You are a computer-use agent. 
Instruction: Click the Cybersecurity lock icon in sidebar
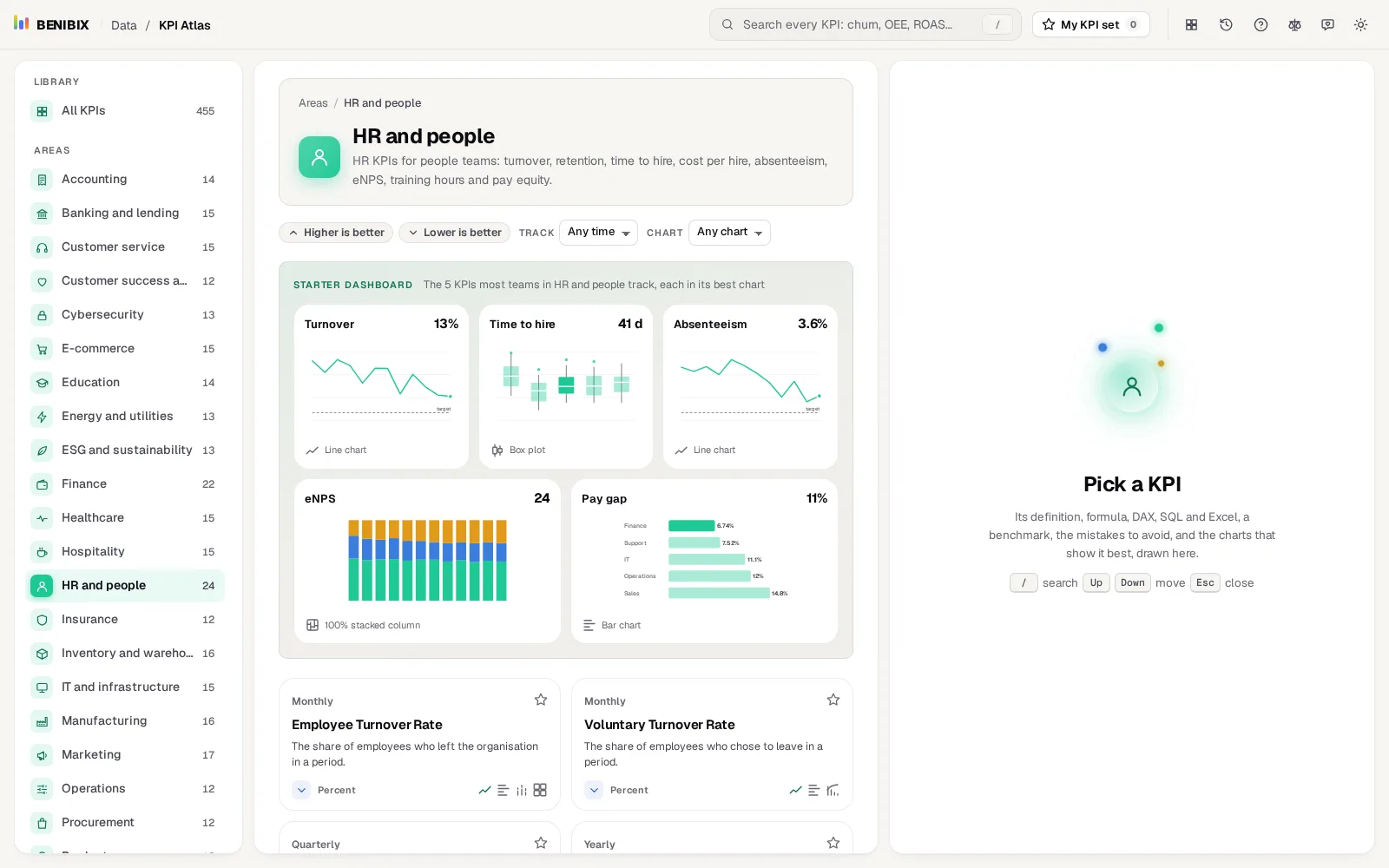42,315
